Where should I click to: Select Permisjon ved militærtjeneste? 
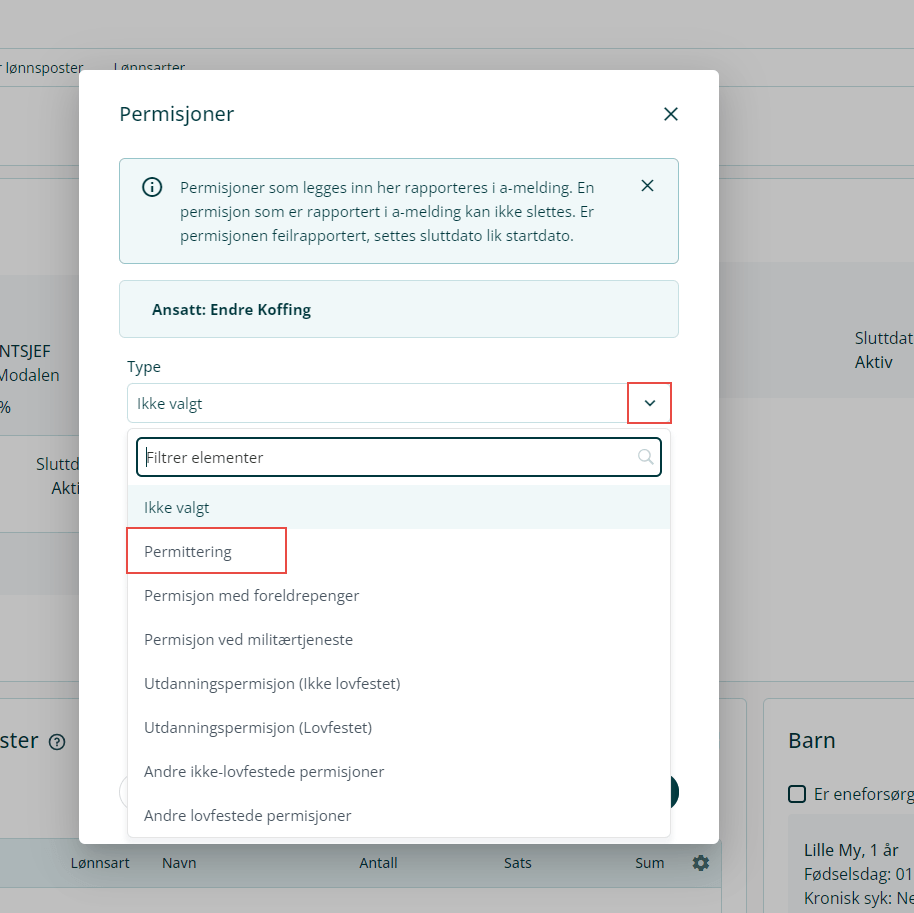coord(248,639)
